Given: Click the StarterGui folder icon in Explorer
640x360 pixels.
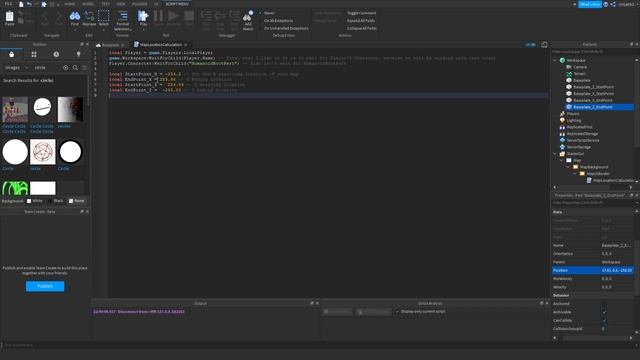Looking at the screenshot, I should click(x=562, y=154).
